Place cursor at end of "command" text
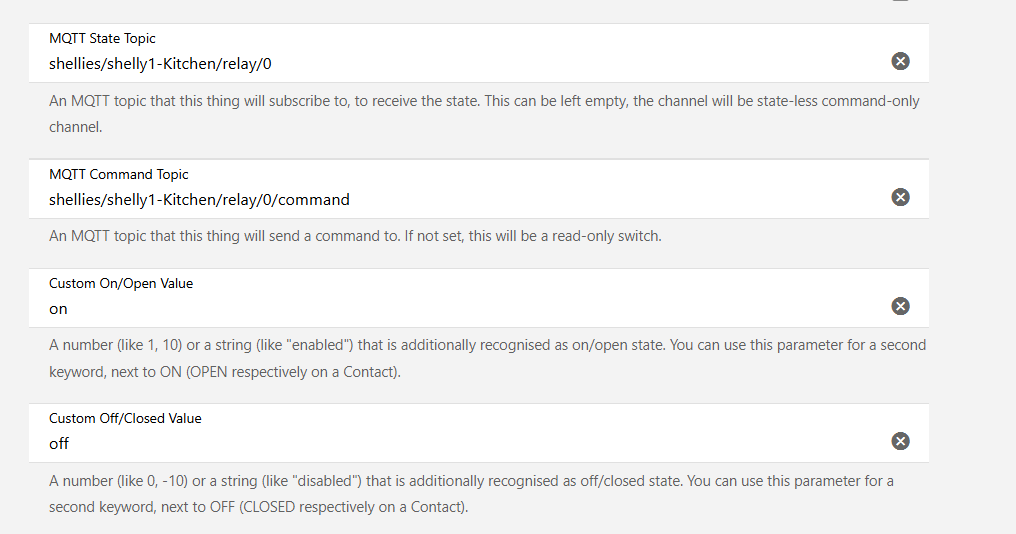The image size is (1016, 534). (349, 200)
